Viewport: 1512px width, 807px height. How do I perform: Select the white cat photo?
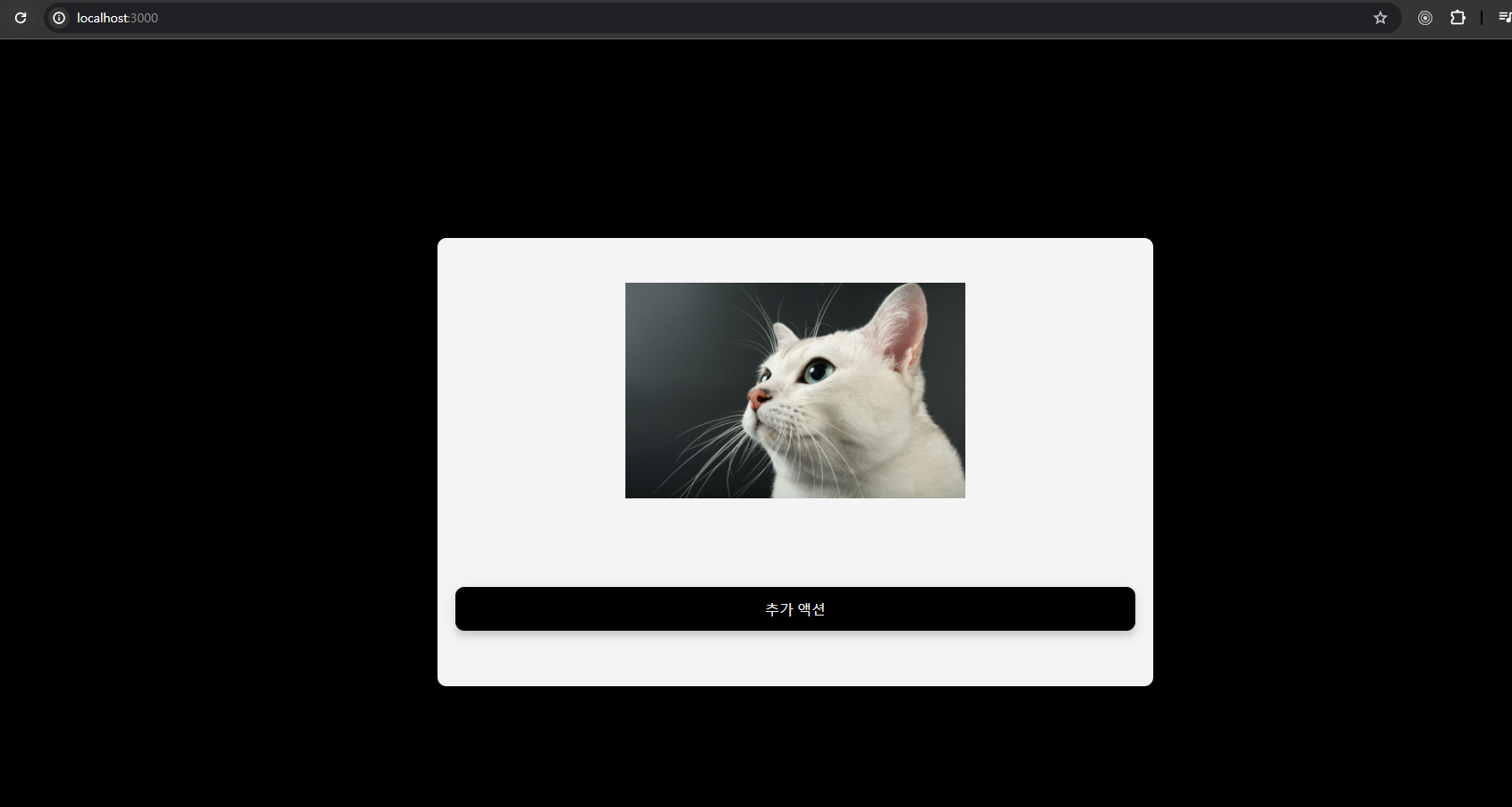point(795,390)
